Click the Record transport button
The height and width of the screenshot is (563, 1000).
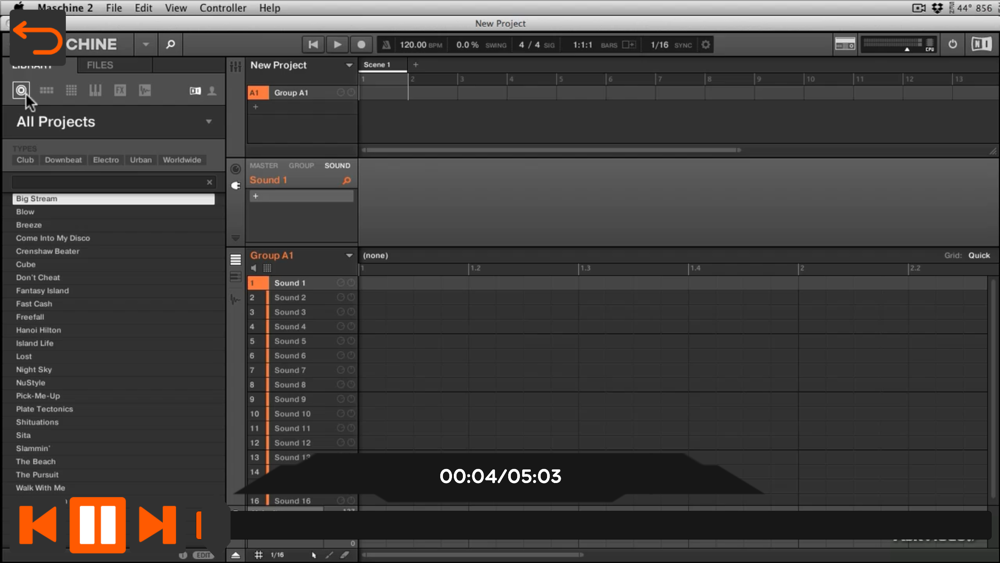tap(361, 45)
